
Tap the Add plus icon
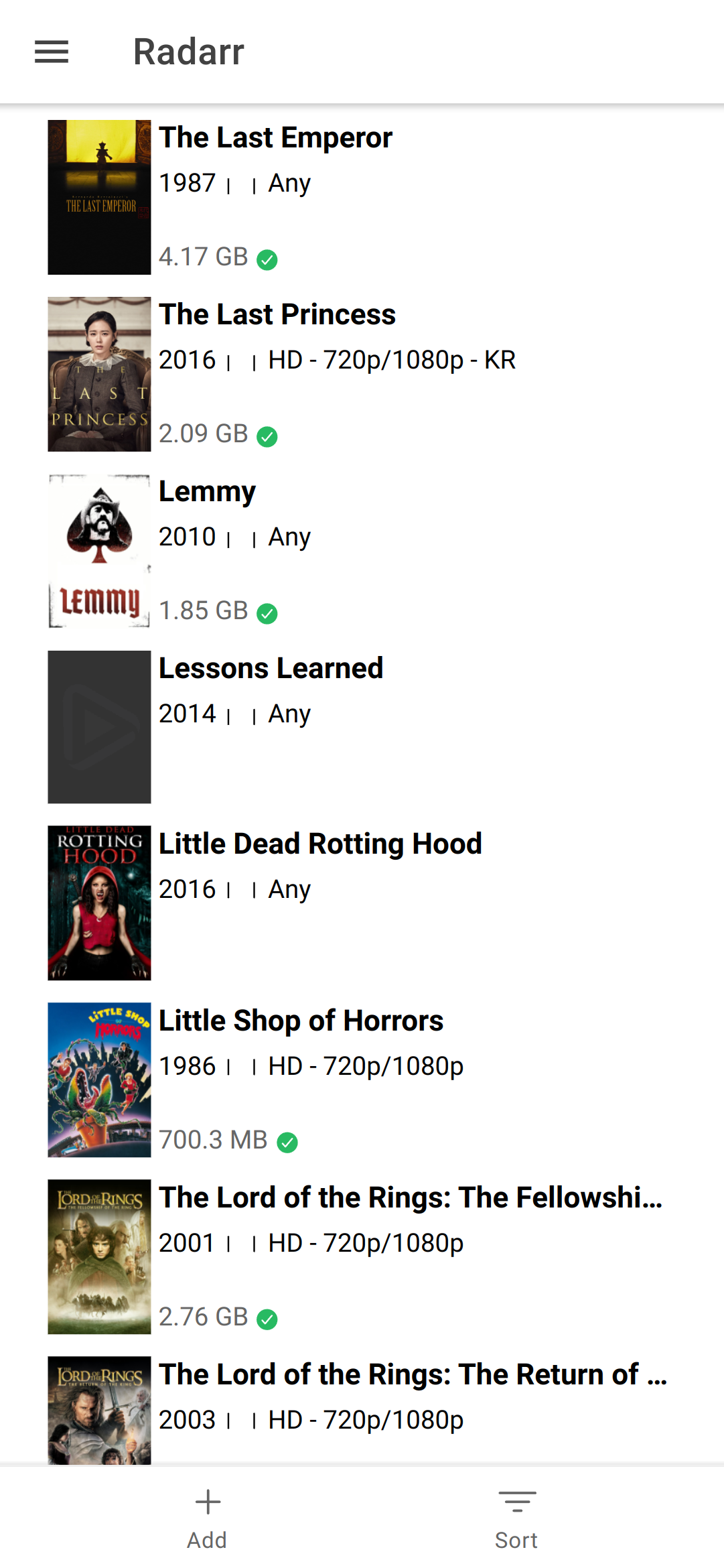click(x=208, y=1502)
